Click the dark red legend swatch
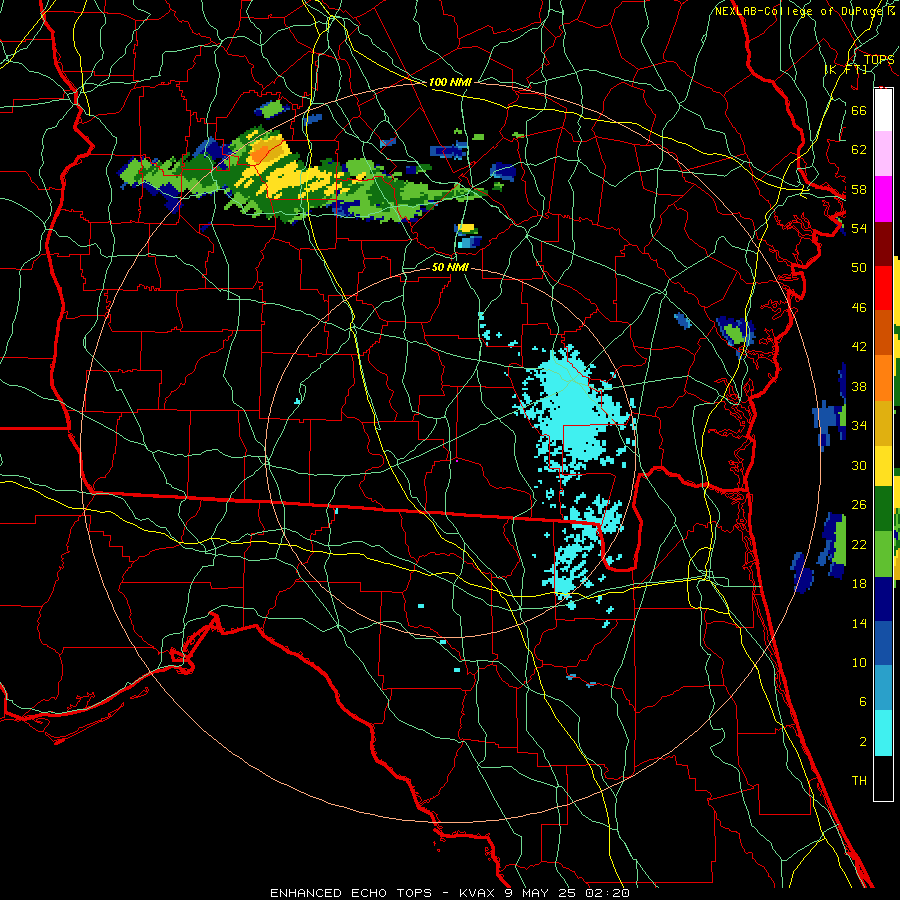The height and width of the screenshot is (900, 900). click(883, 243)
